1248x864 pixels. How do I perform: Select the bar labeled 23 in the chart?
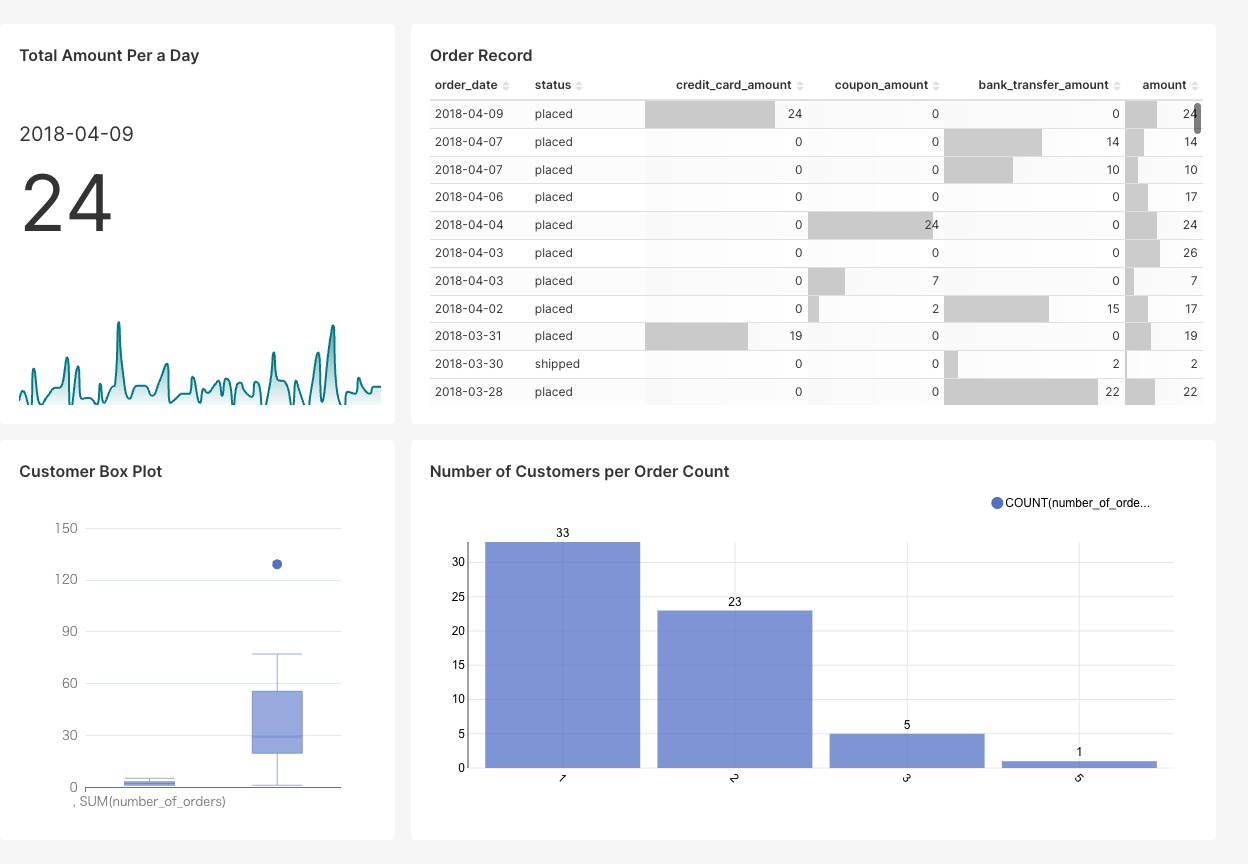point(734,689)
